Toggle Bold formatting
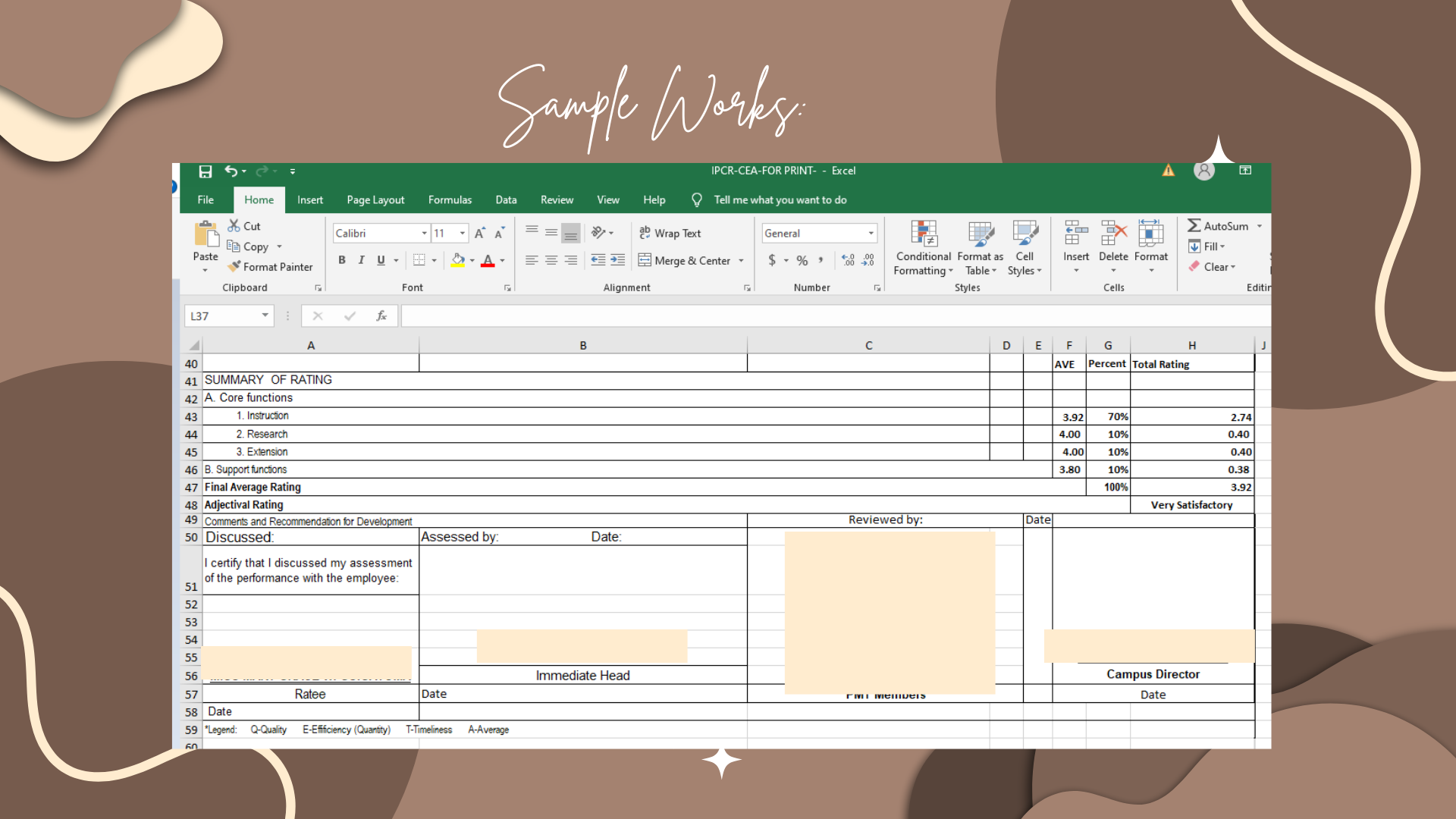Viewport: 1456px width, 819px height. [x=342, y=260]
